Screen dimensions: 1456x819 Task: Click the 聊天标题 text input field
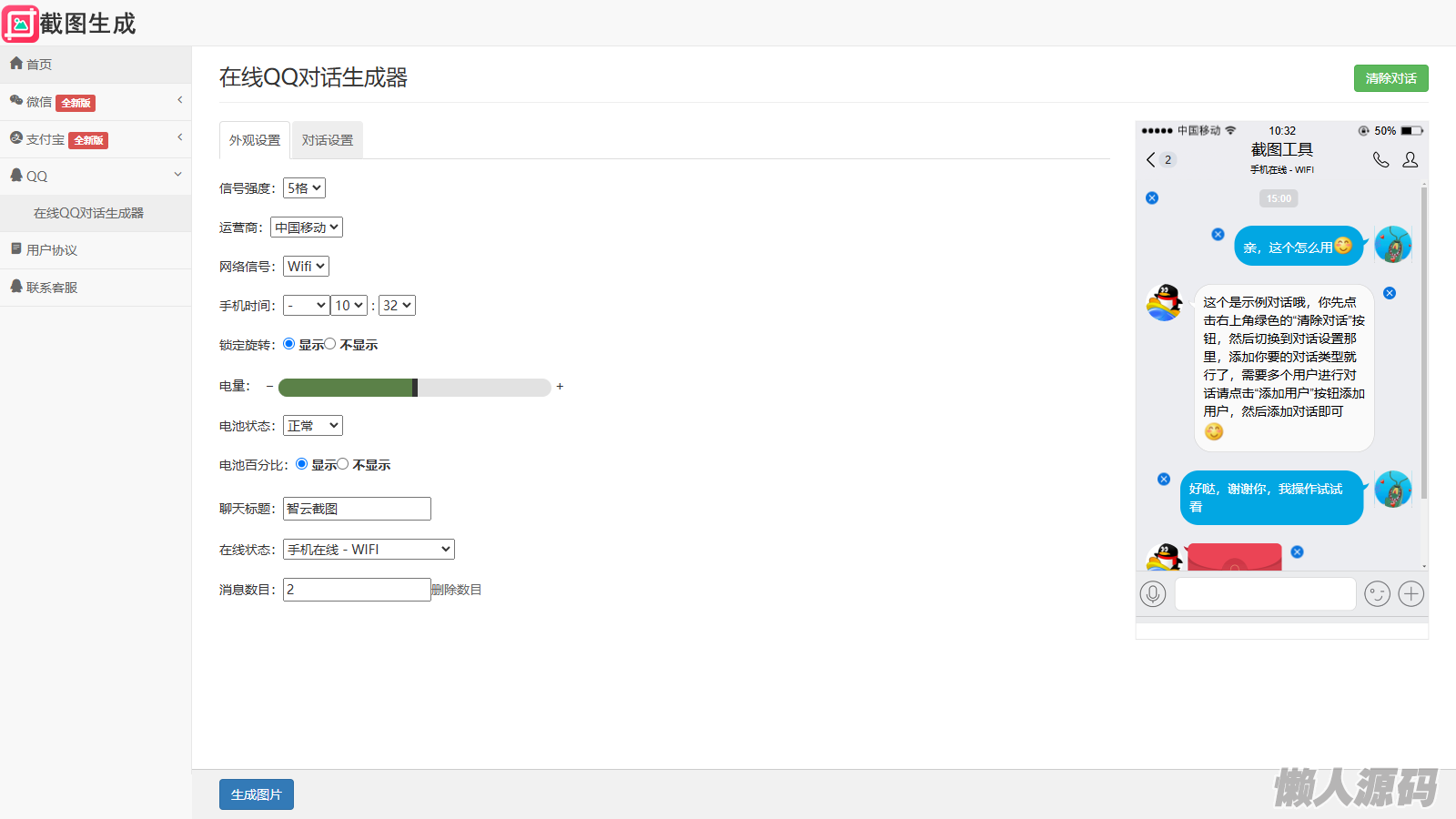(x=357, y=509)
